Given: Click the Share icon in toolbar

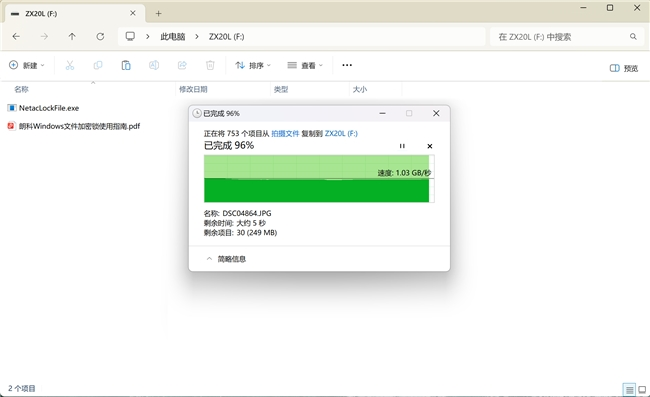Looking at the screenshot, I should [x=182, y=65].
